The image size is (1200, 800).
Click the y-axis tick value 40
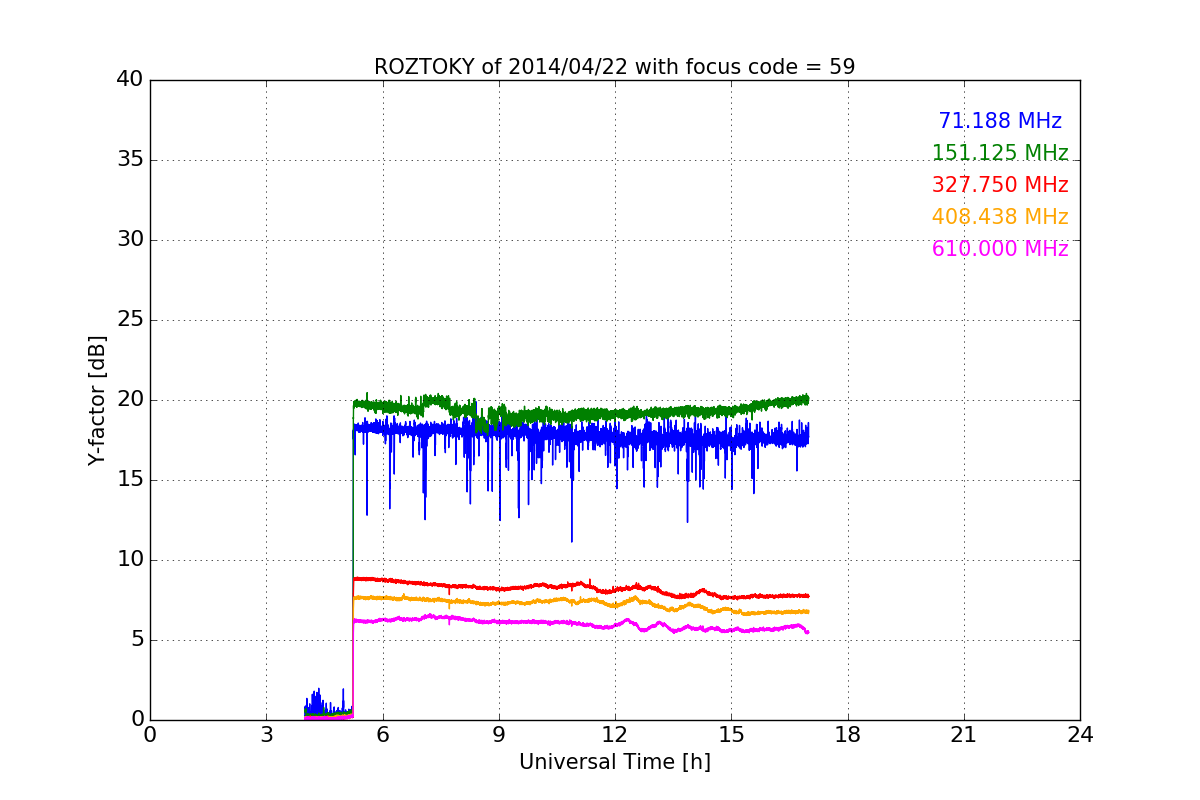coord(129,80)
